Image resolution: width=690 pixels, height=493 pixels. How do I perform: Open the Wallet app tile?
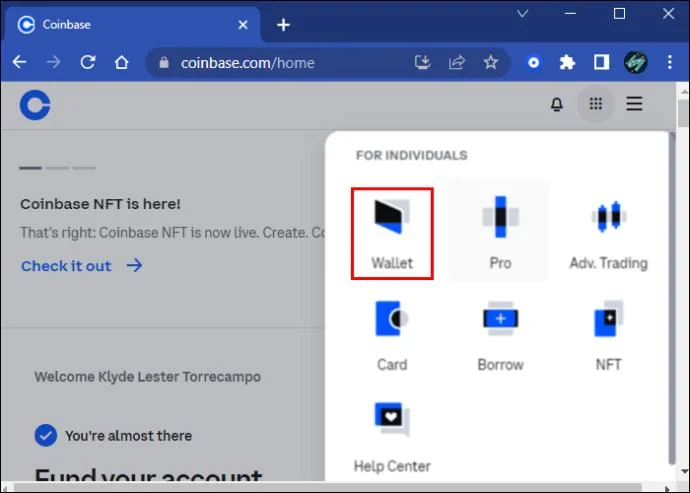point(392,234)
